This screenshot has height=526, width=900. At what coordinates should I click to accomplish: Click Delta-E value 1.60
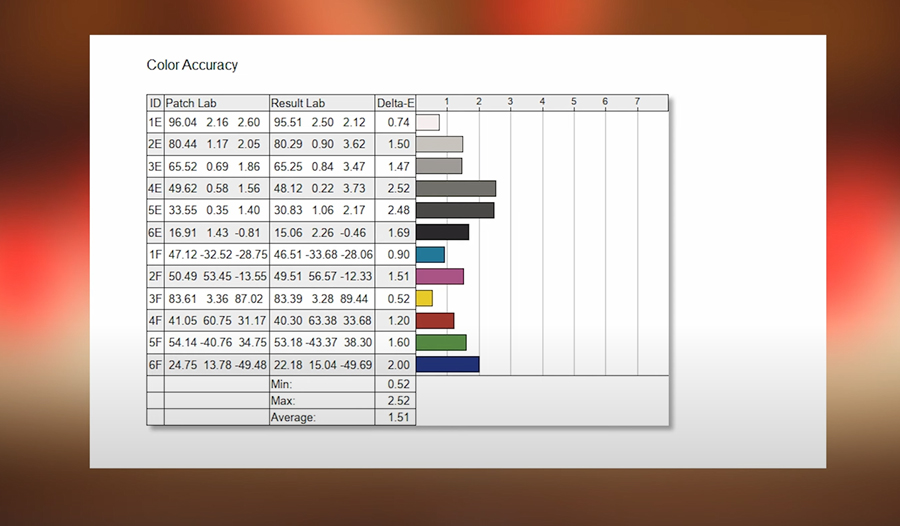pos(398,342)
